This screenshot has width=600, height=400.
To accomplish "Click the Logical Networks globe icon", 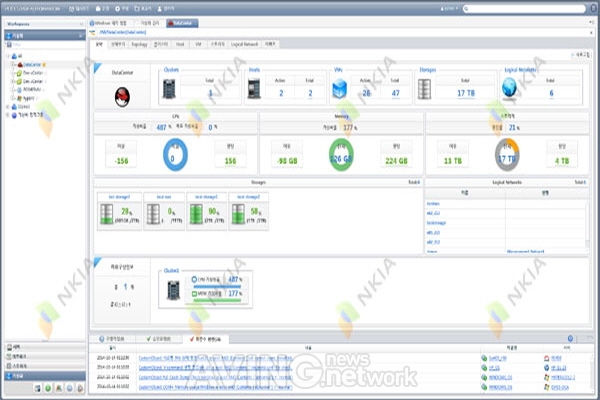I will click(x=509, y=88).
